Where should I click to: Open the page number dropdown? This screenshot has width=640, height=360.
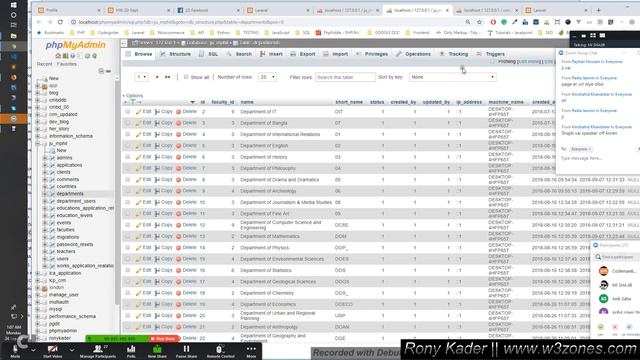pyautogui.click(x=142, y=77)
